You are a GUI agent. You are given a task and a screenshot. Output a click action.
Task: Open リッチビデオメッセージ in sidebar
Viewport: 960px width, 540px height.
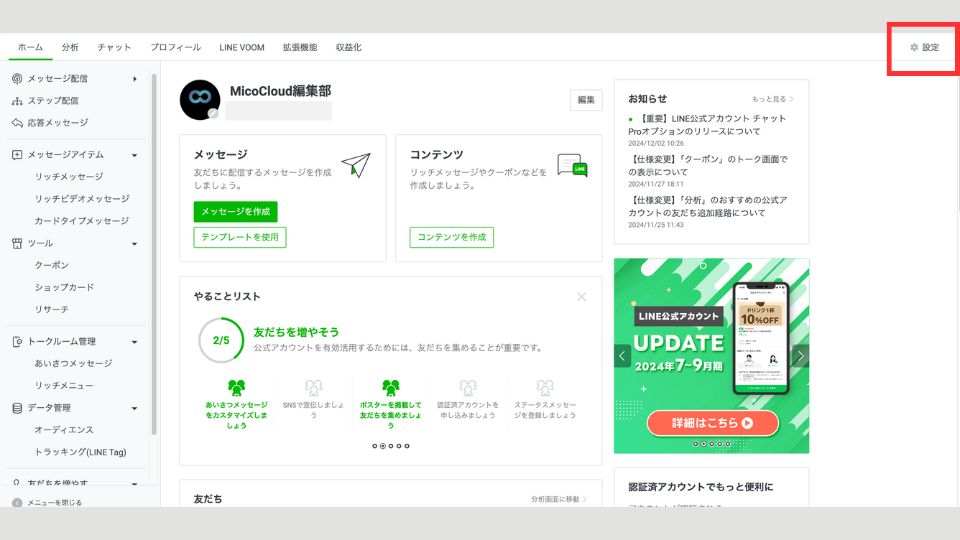tap(82, 198)
